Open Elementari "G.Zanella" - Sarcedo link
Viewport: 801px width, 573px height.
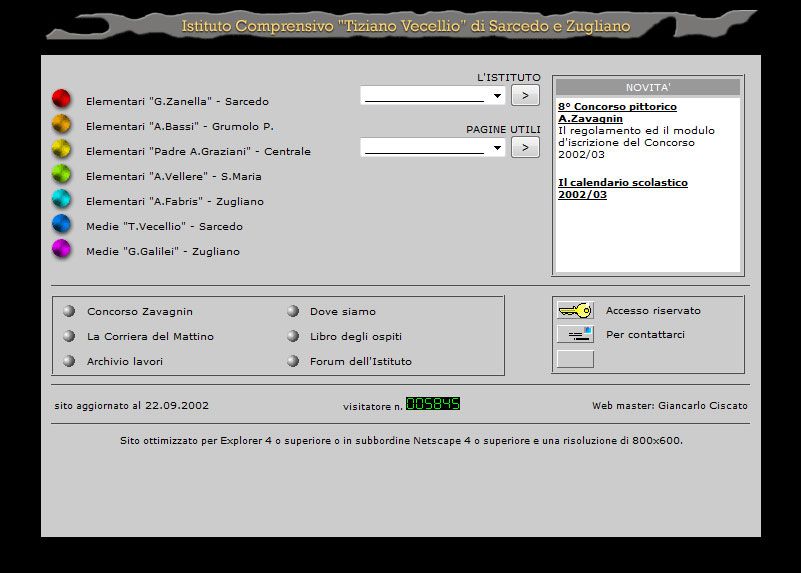coord(177,102)
